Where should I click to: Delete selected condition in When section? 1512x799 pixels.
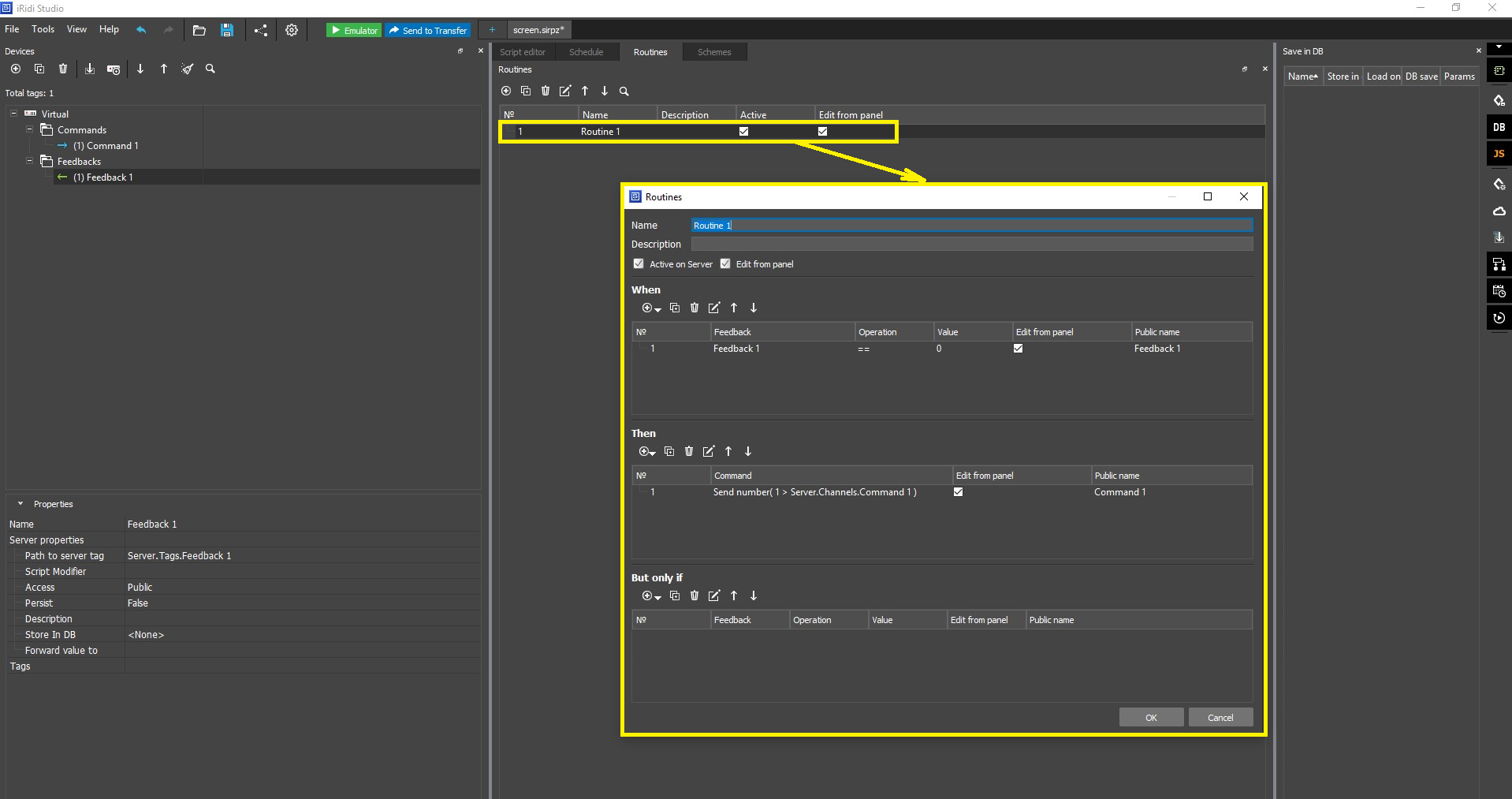695,308
